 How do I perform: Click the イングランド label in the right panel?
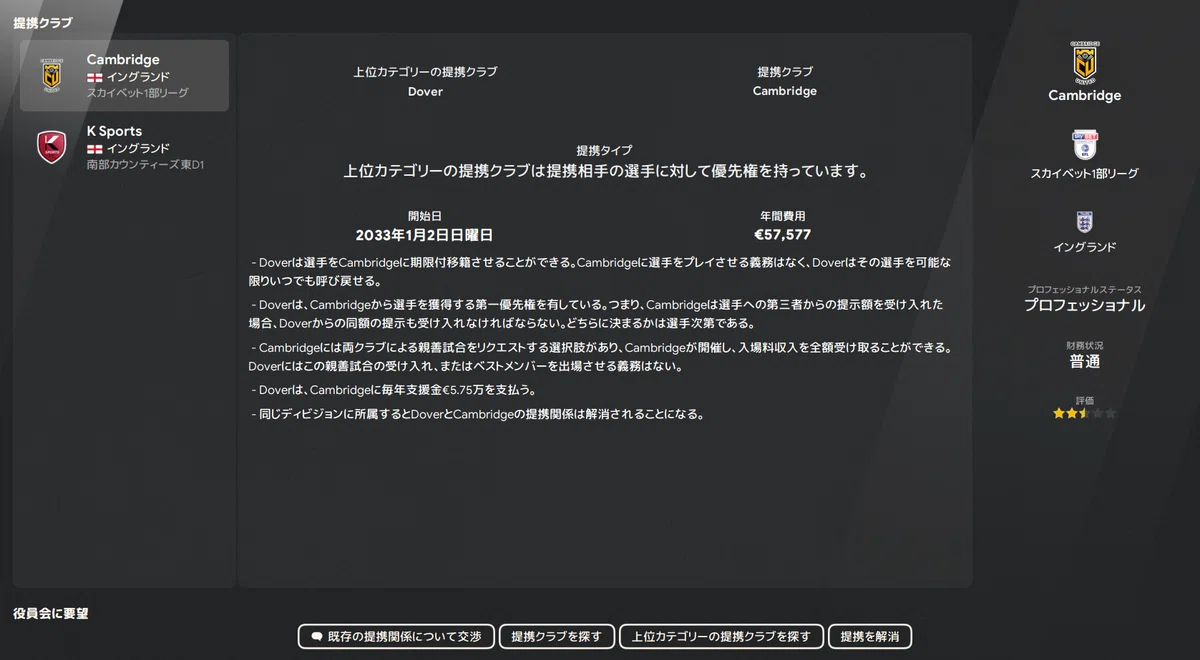point(1084,247)
